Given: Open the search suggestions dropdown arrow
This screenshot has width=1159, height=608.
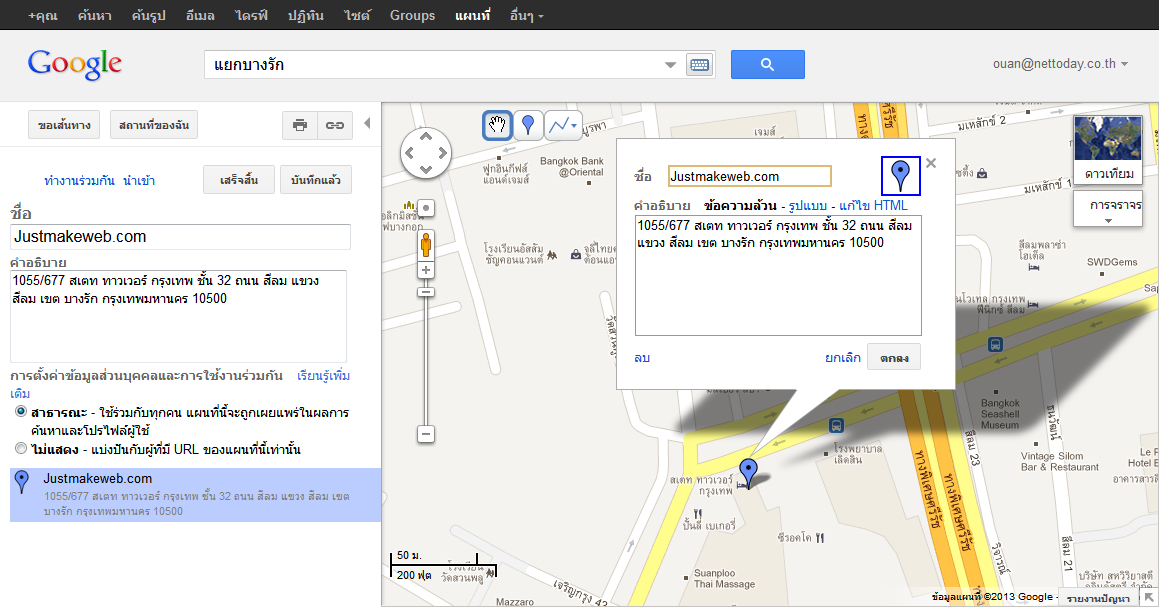Looking at the screenshot, I should (670, 65).
